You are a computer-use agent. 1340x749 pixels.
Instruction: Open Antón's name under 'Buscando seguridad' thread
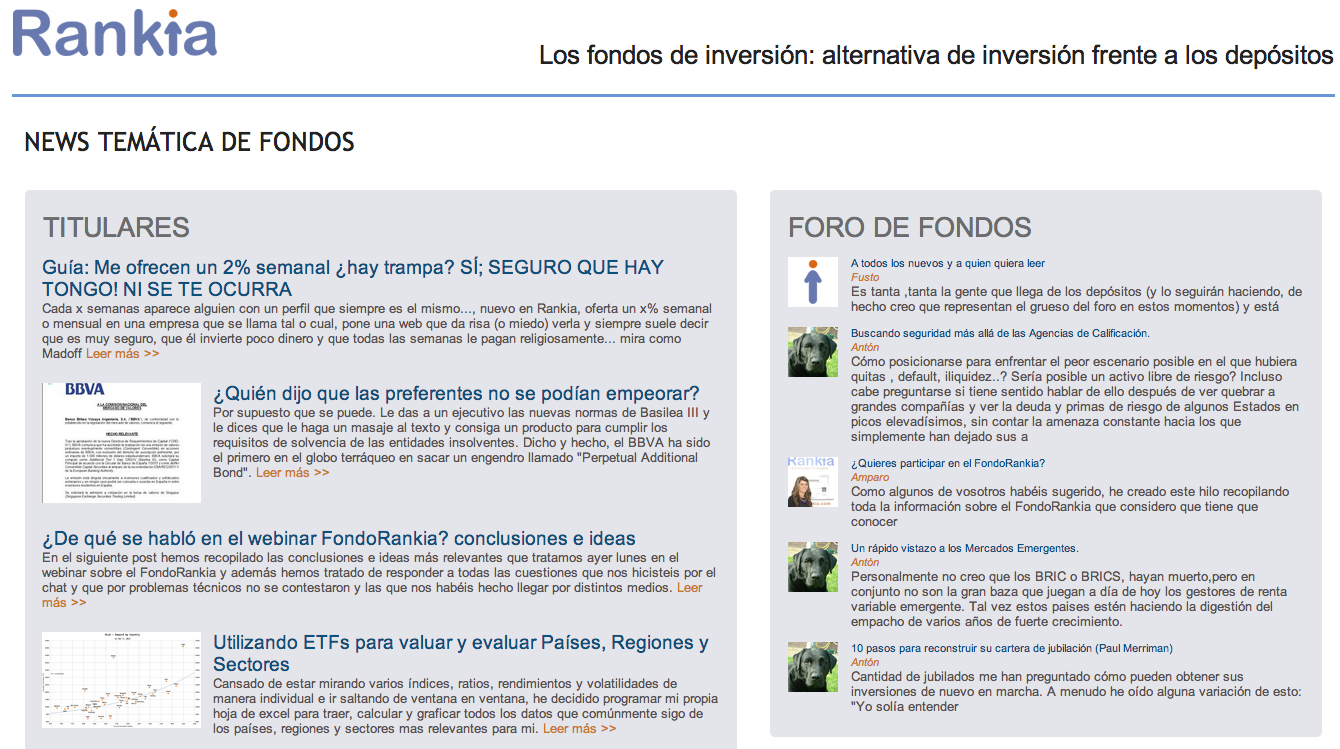point(865,347)
